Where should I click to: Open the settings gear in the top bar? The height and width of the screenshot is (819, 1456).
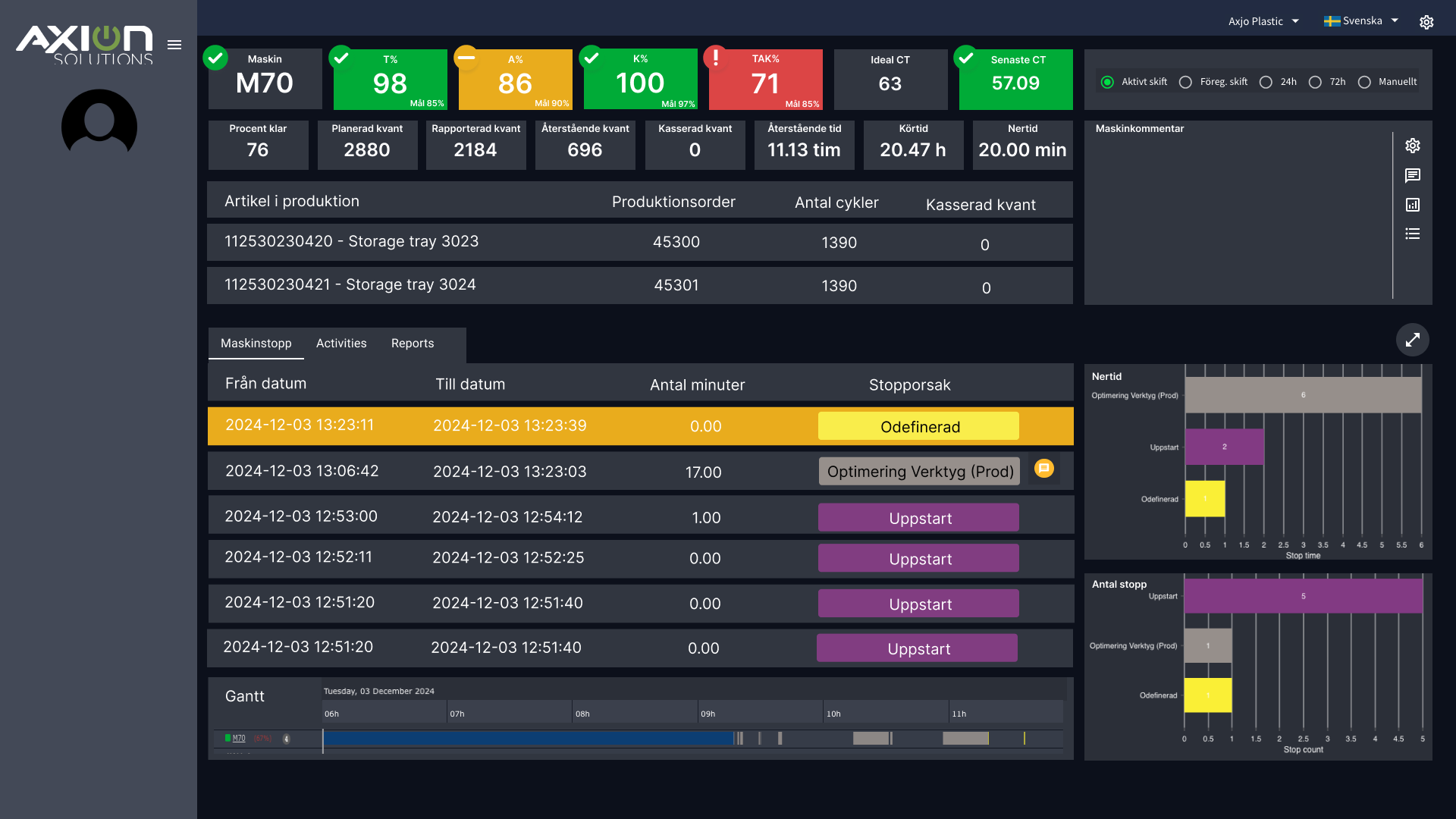tap(1426, 22)
